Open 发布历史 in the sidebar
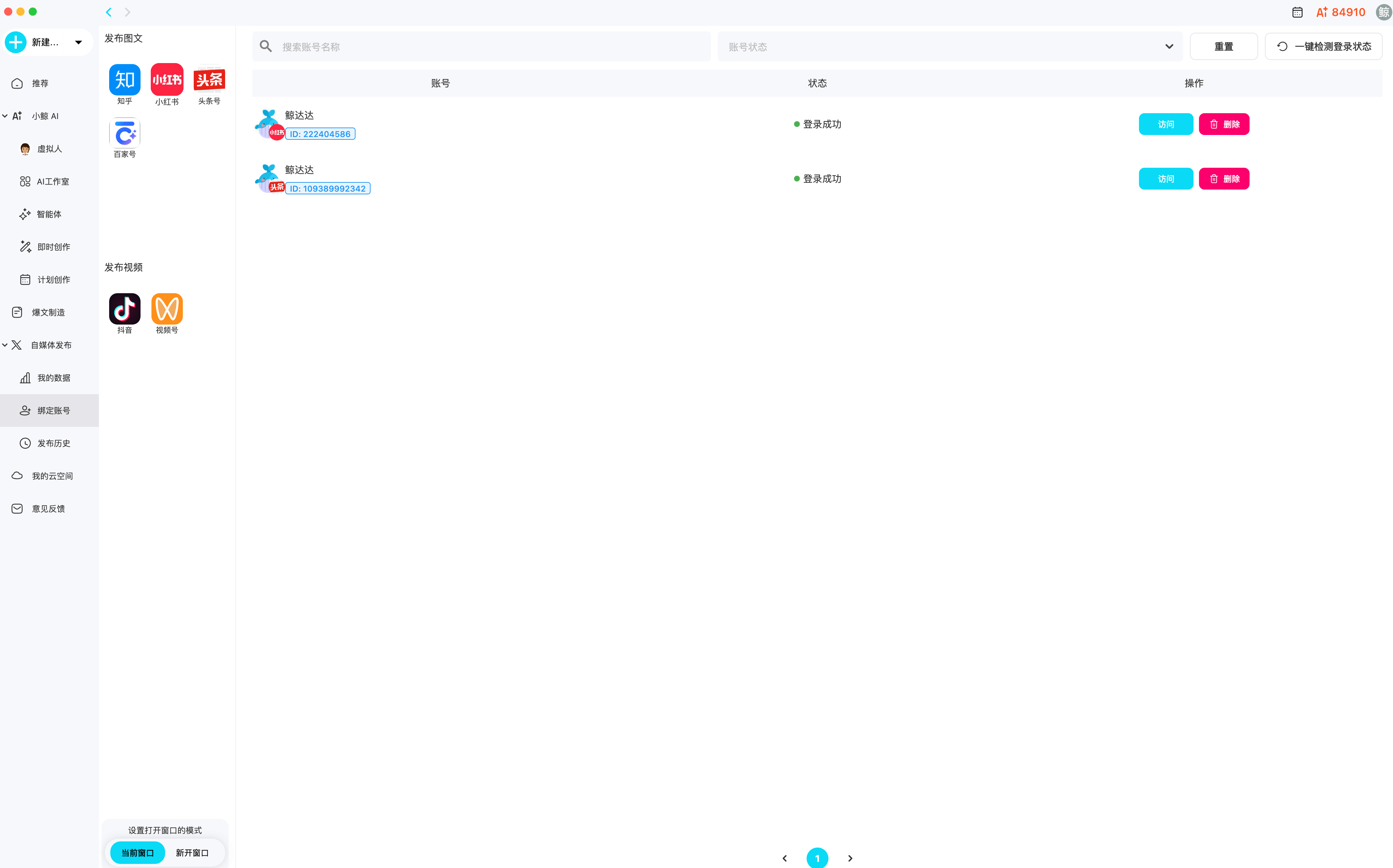 coord(53,443)
